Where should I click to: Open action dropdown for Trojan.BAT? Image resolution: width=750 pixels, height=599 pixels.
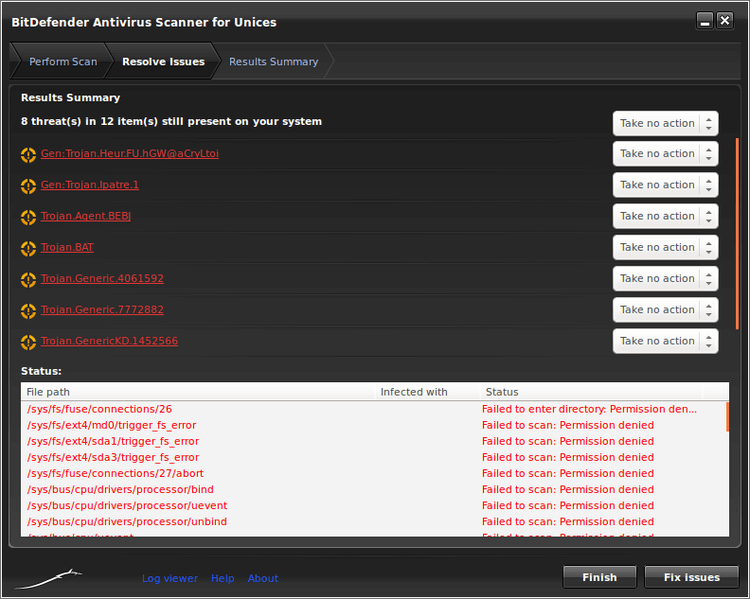(x=665, y=247)
